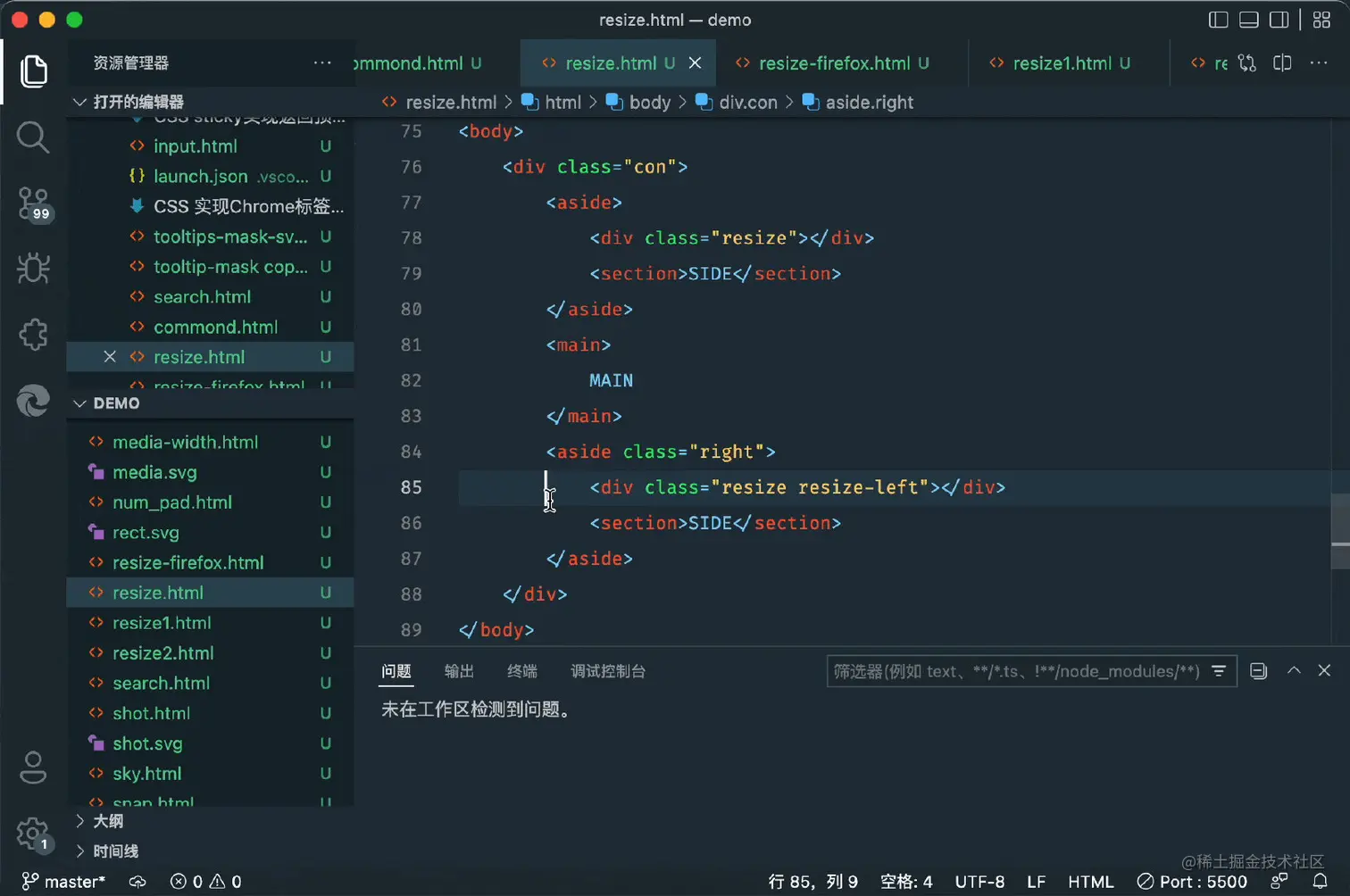
Task: Click the problems filter input field
Action: [x=1018, y=671]
